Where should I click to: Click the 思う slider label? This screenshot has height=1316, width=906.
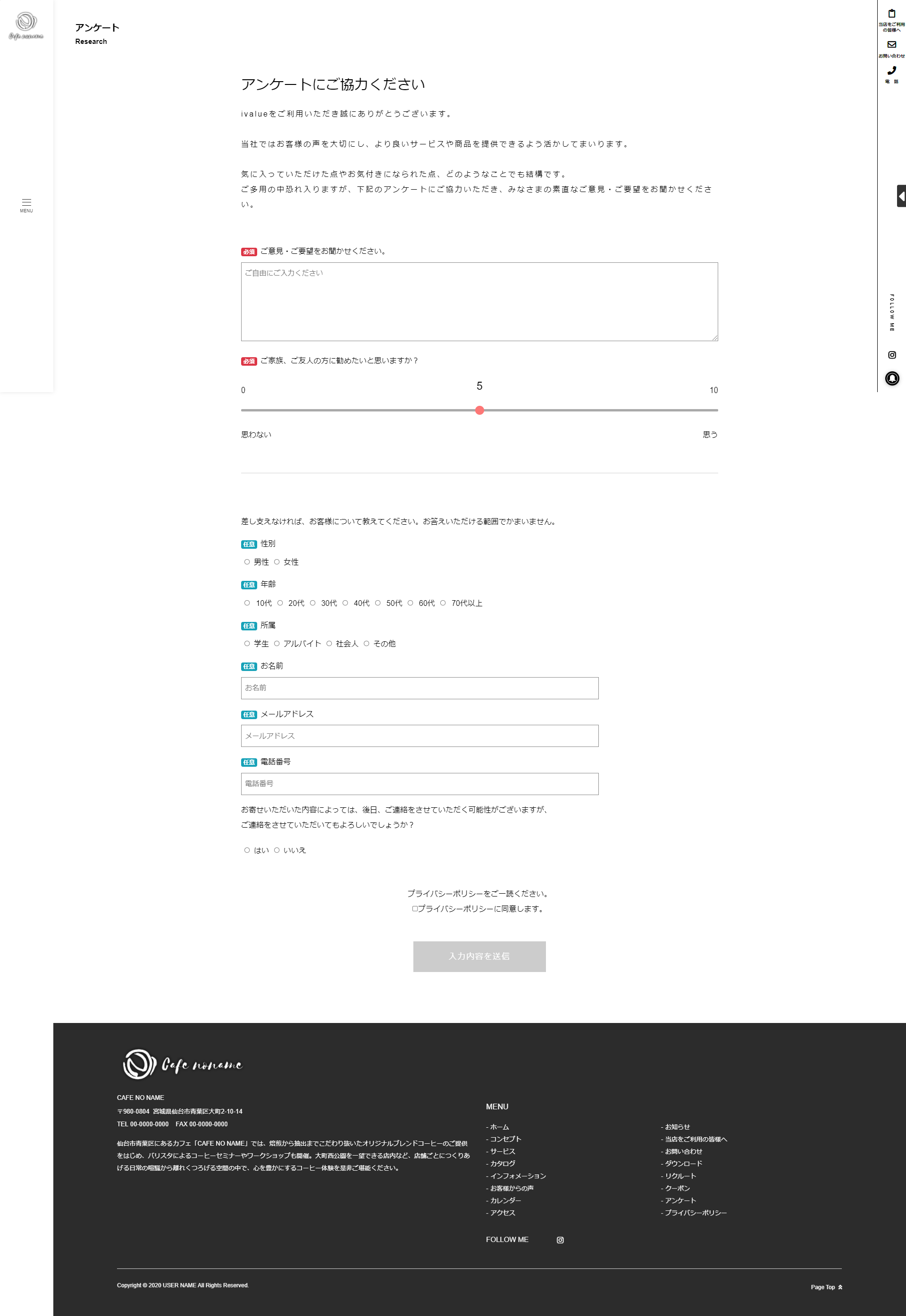(x=710, y=434)
